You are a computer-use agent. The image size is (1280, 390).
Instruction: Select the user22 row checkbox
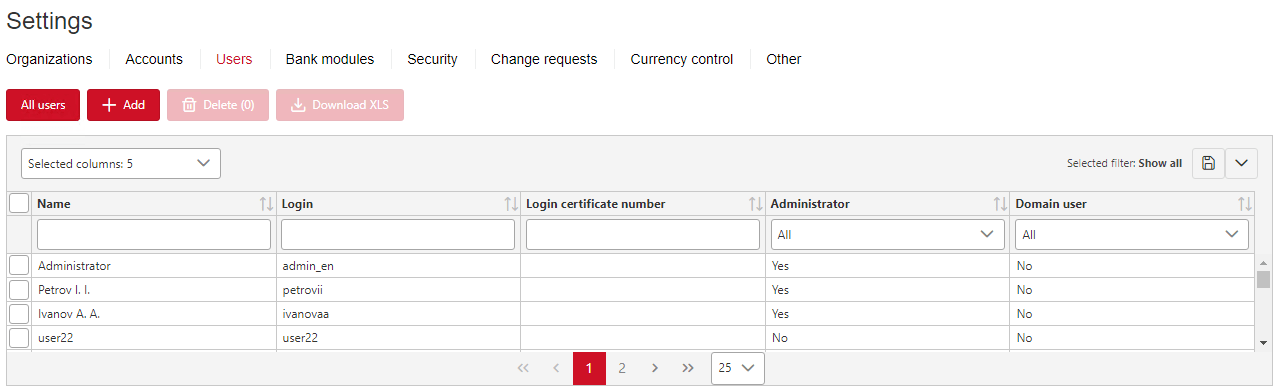(x=19, y=338)
